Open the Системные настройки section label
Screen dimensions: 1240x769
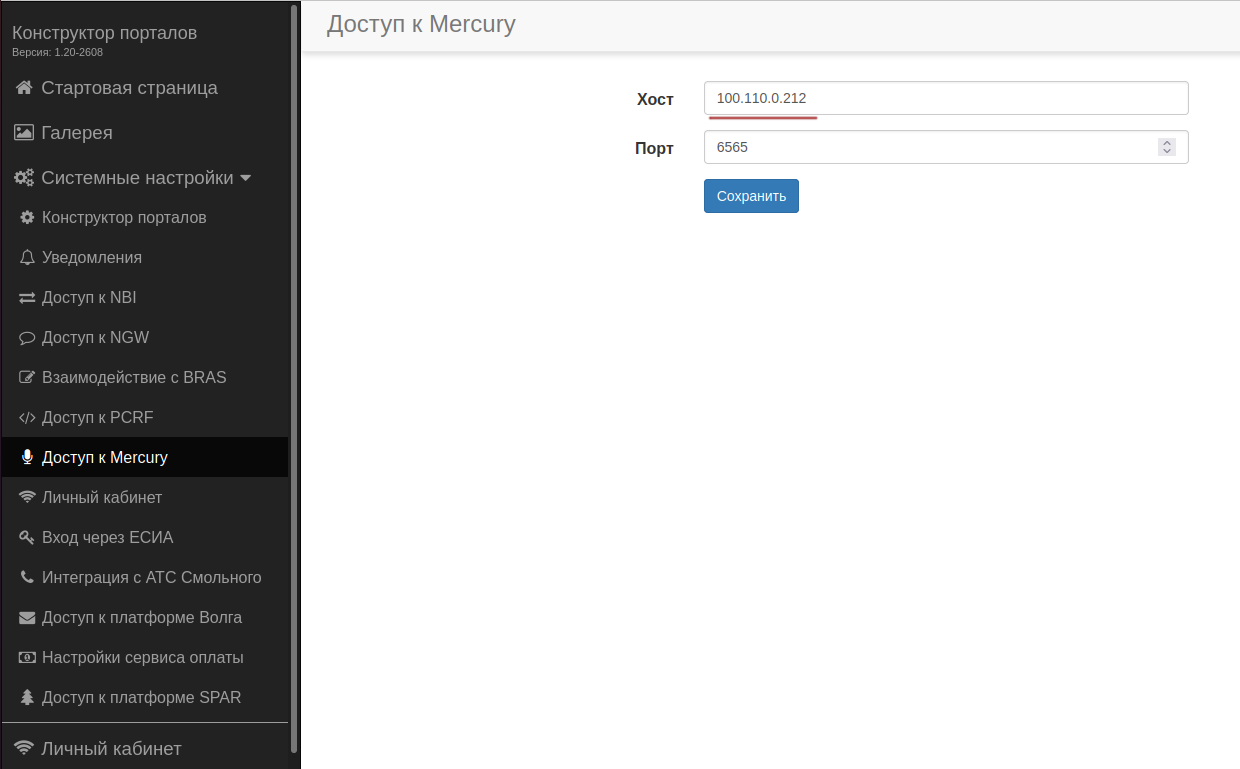pos(137,178)
